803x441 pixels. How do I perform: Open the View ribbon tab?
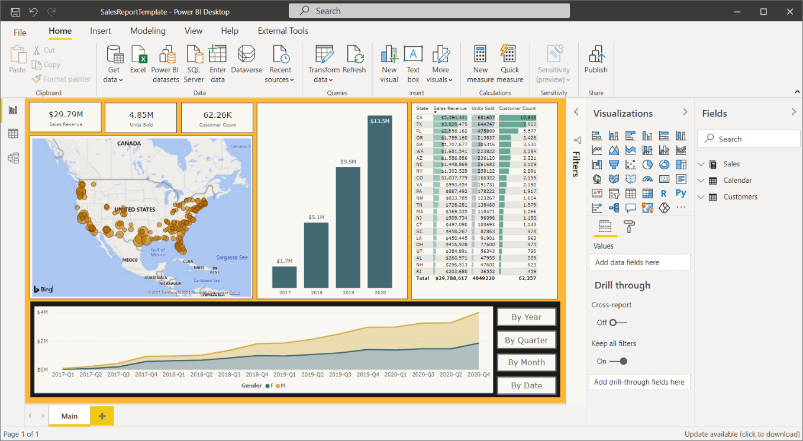(x=194, y=31)
